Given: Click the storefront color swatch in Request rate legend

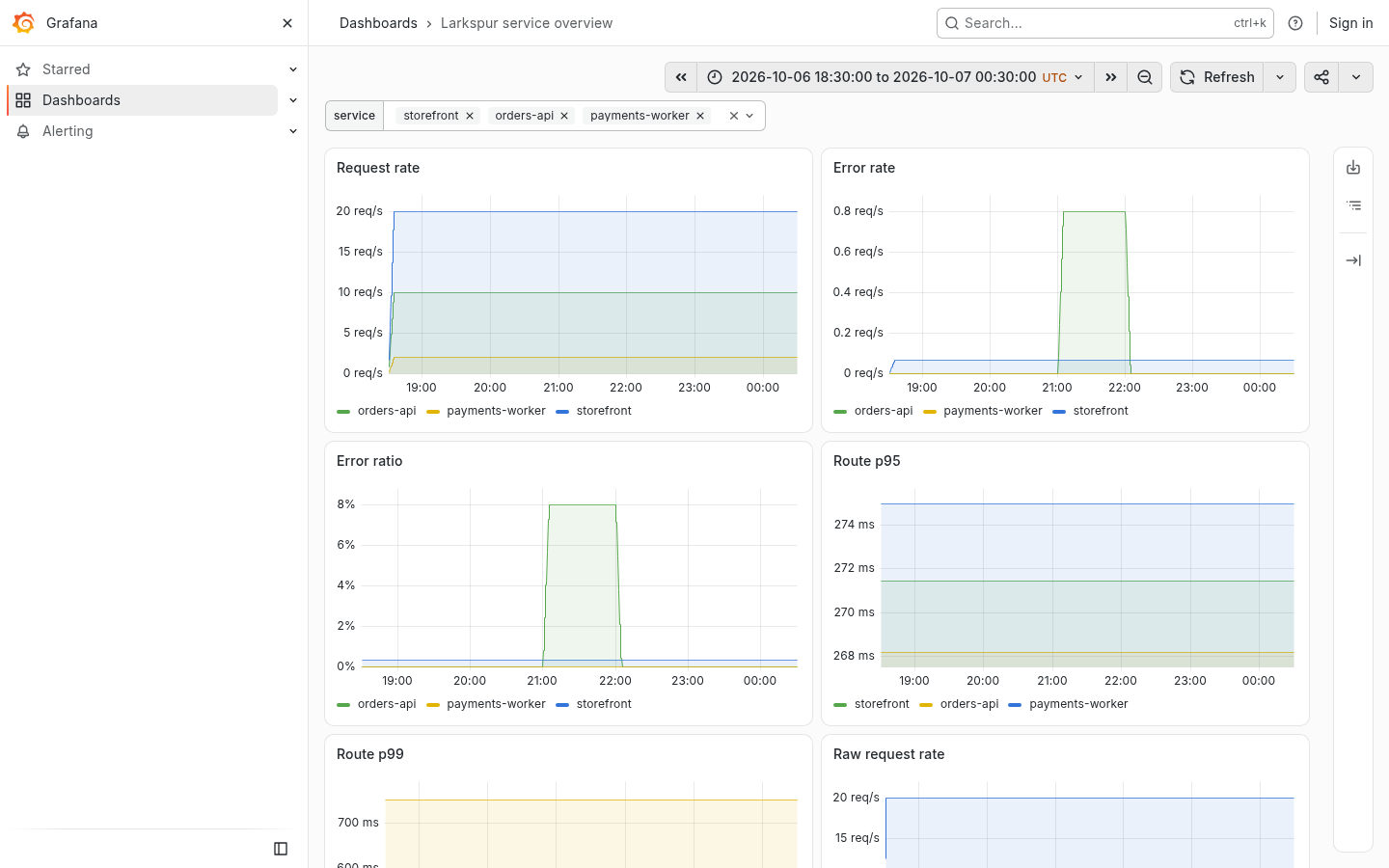Looking at the screenshot, I should pos(562,412).
